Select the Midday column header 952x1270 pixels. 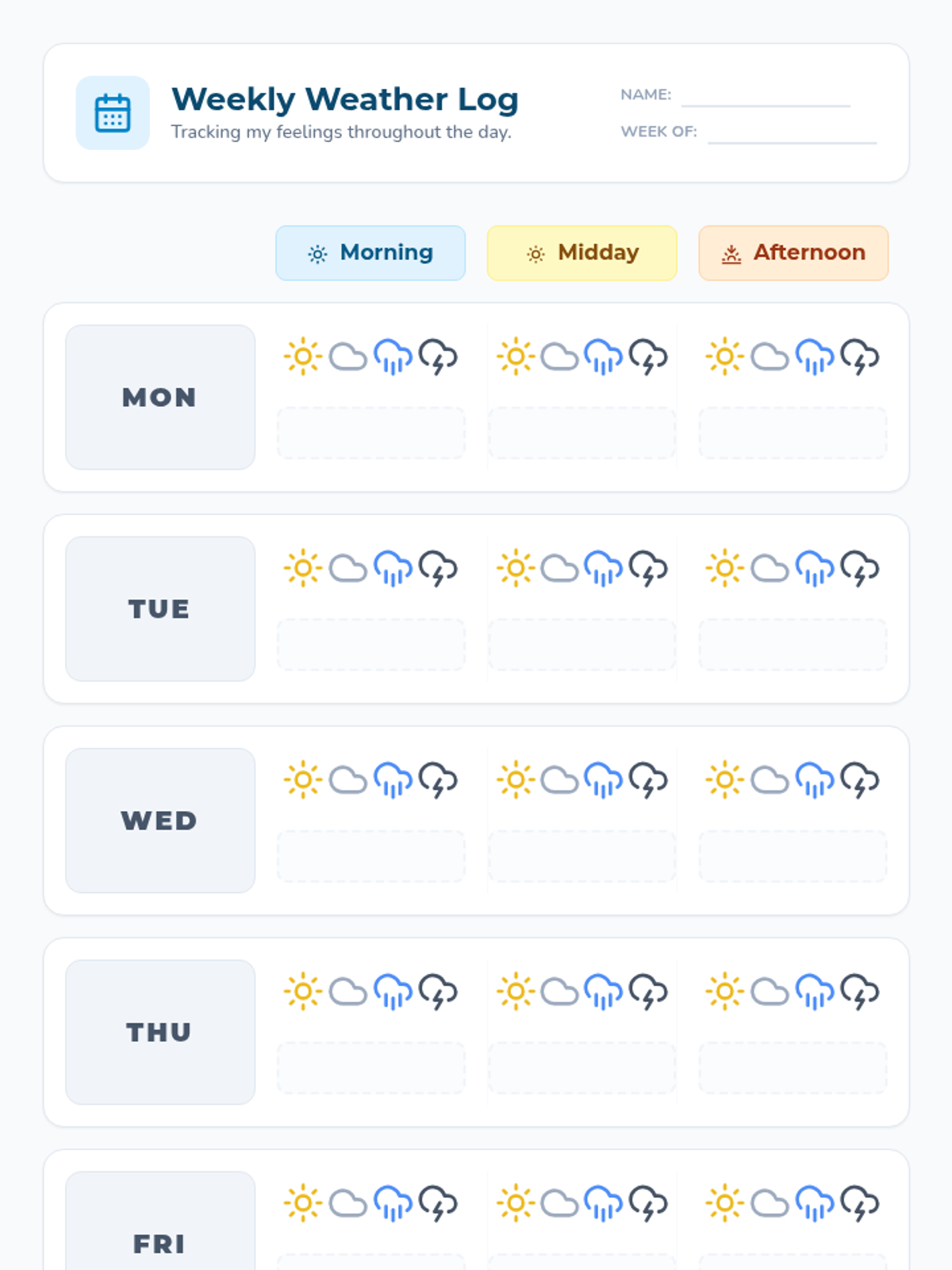coord(582,252)
